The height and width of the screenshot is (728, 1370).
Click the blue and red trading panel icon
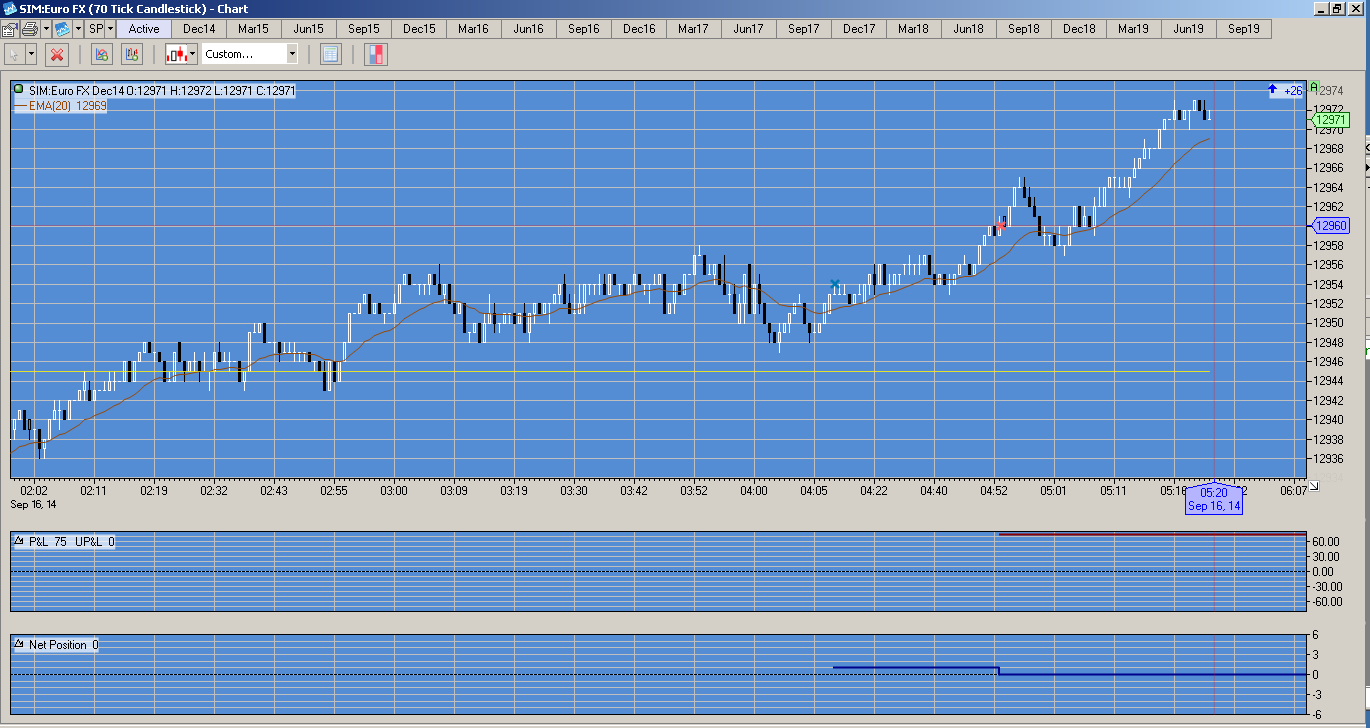[376, 54]
